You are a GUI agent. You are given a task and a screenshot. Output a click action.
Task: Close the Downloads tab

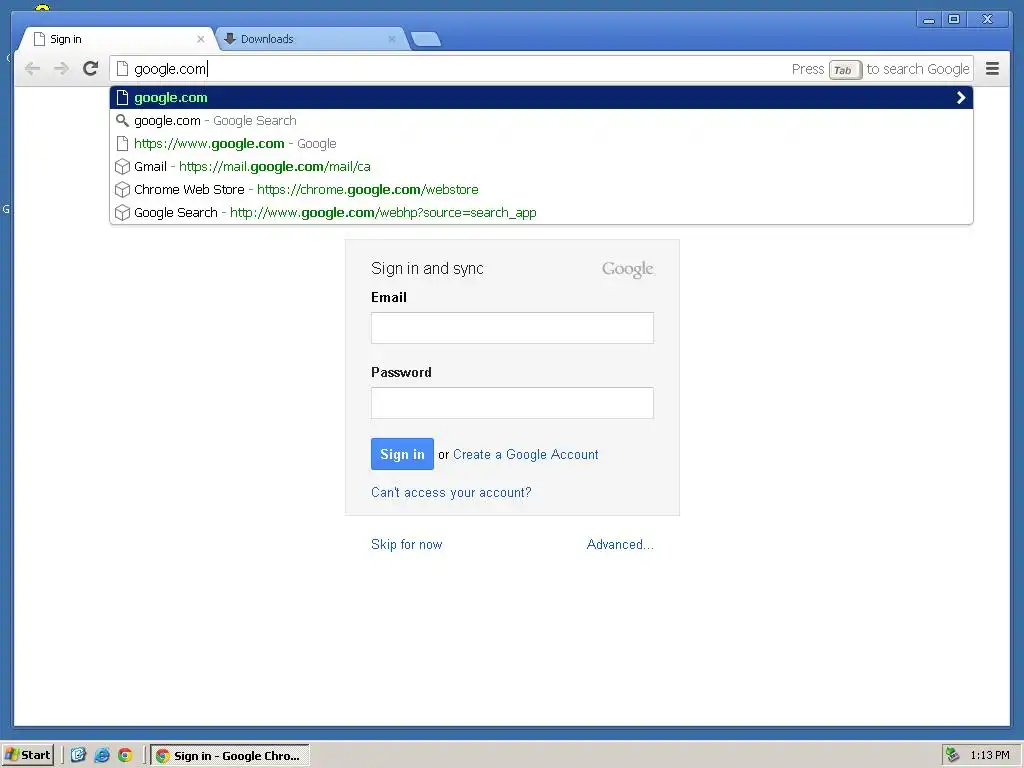392,39
